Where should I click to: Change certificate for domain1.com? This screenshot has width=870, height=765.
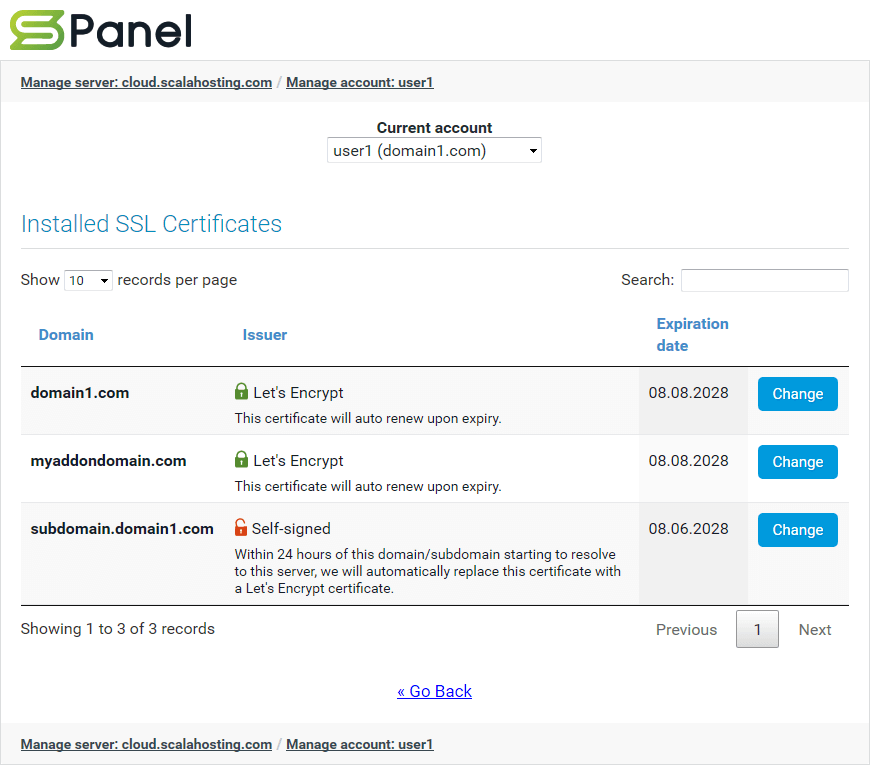tap(797, 394)
